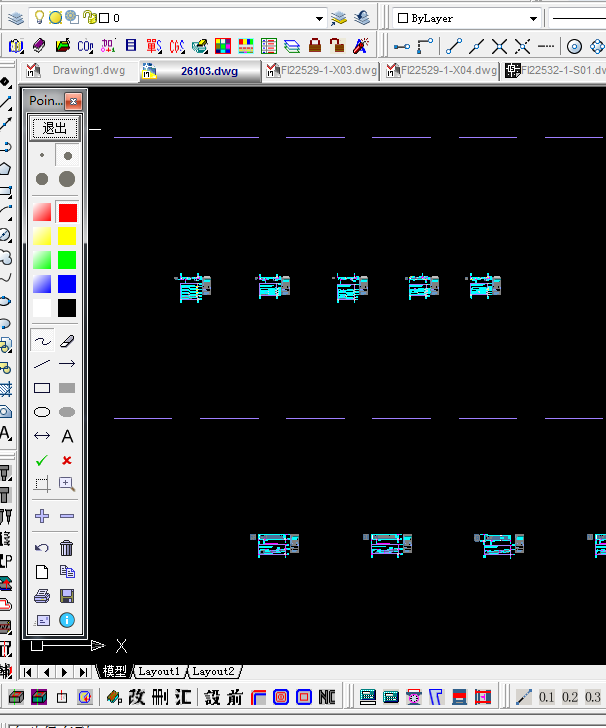This screenshot has height=728, width=606.
Task: Click the brown padlock lock icon
Action: (315, 46)
